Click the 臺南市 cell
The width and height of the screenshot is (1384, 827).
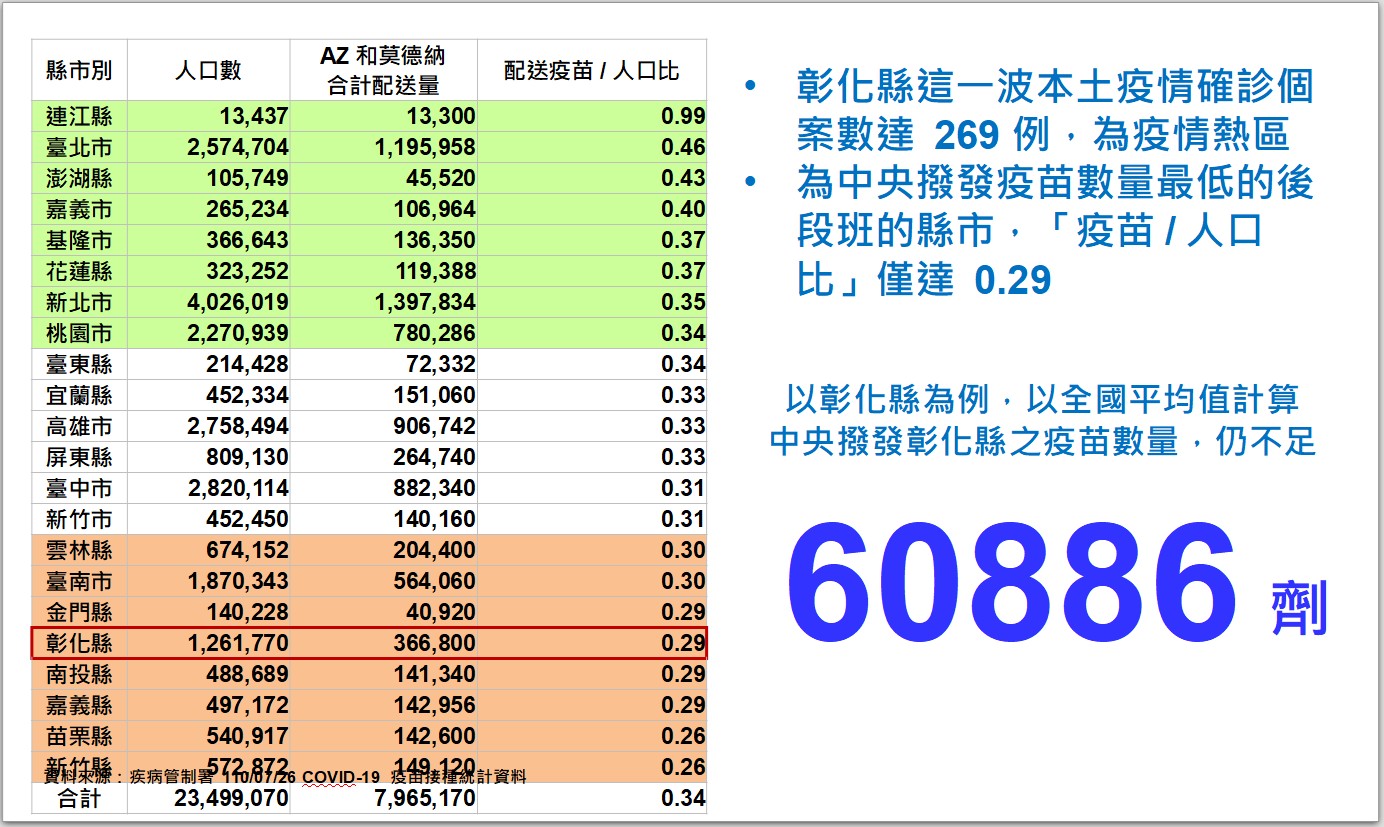79,581
